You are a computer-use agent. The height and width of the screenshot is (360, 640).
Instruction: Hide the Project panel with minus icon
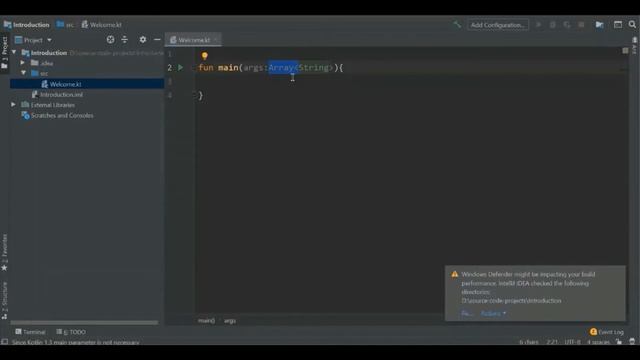(x=157, y=40)
